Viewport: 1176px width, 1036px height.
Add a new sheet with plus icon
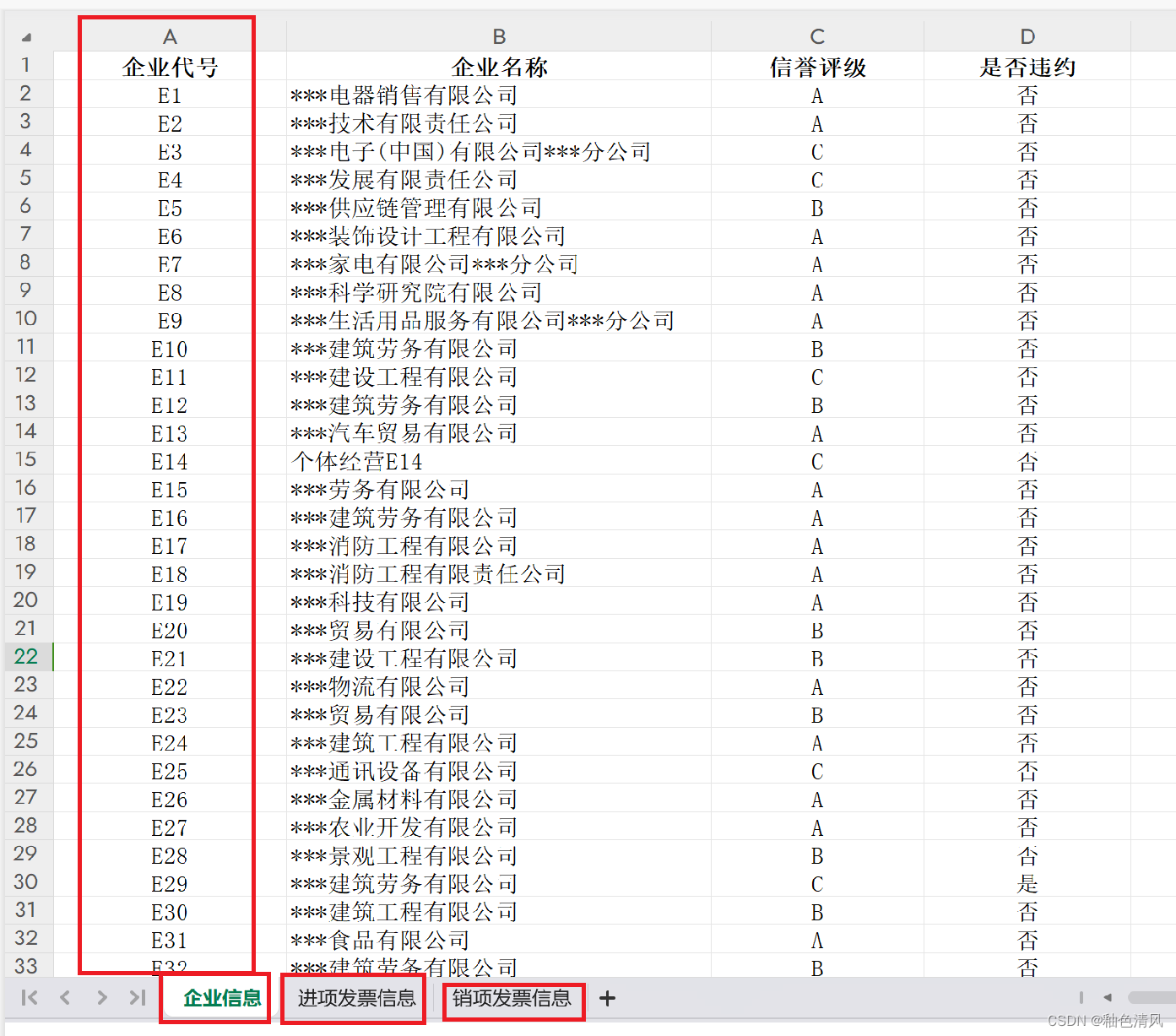(x=607, y=998)
